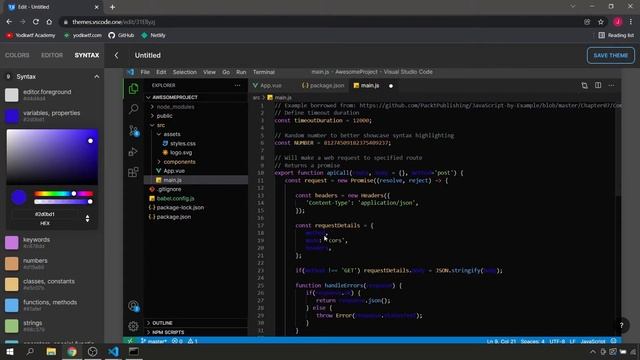Select the SYNTAX tab
Screen dimensions: 640x360
87,55
